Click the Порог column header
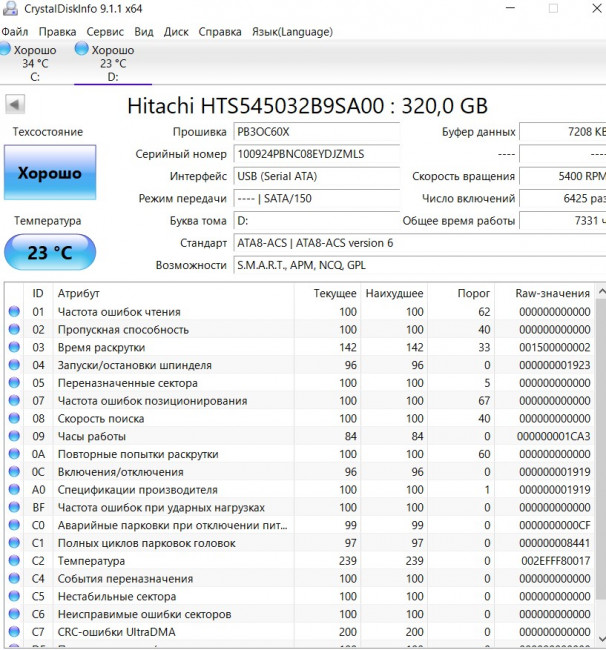Image resolution: width=606 pixels, height=650 pixels. (461, 293)
